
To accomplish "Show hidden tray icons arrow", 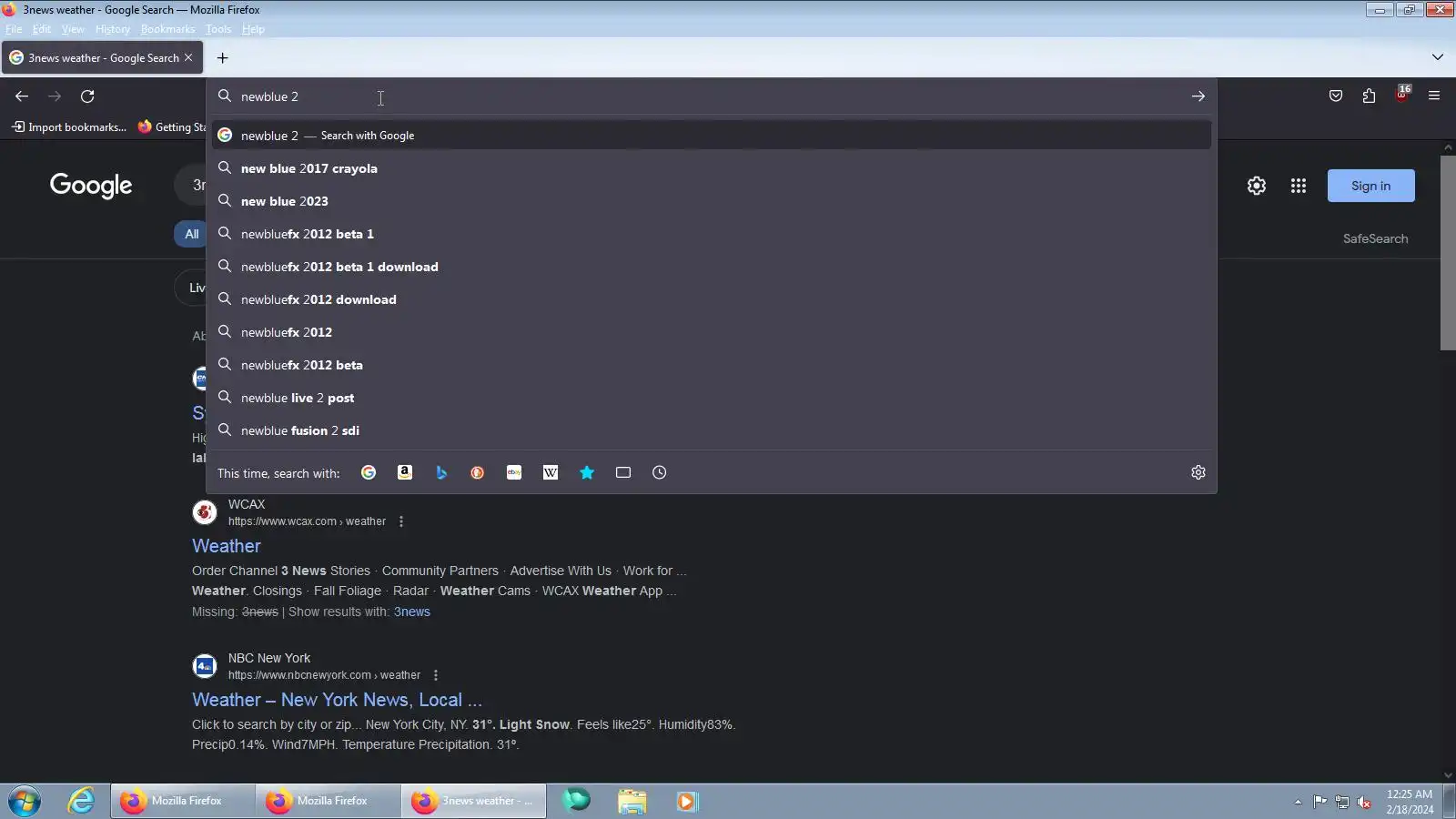I will tap(1298, 802).
